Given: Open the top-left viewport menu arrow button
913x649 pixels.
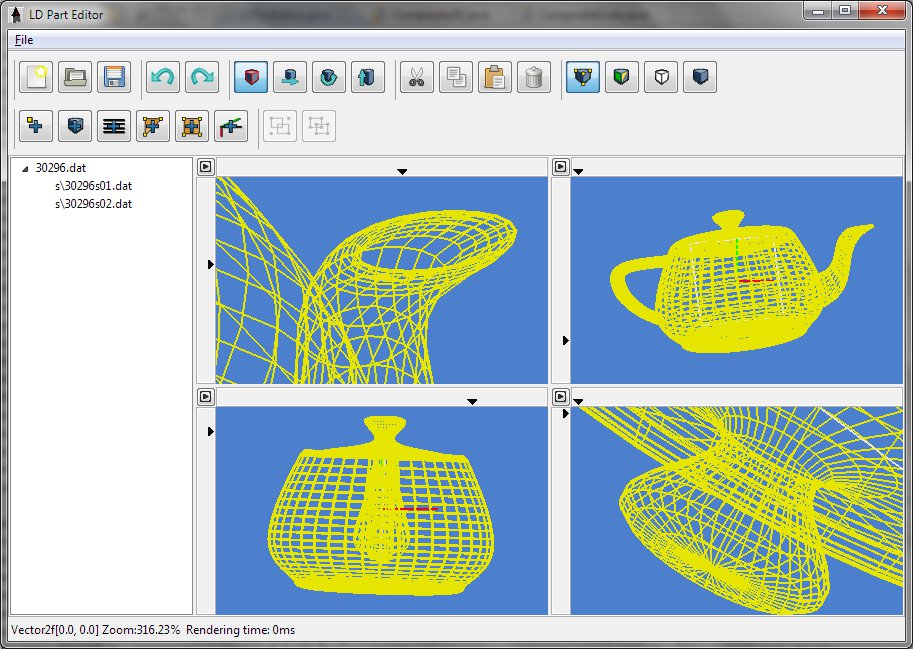Looking at the screenshot, I should tap(205, 167).
